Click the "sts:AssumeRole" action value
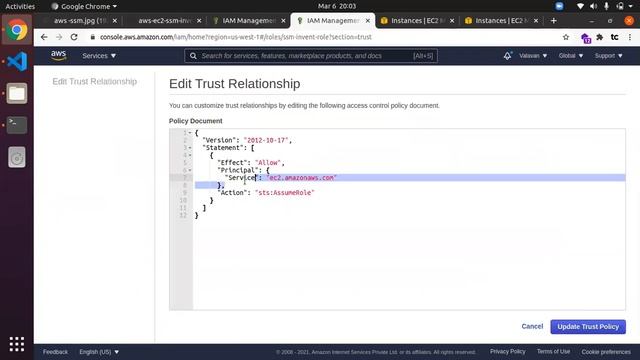Image resolution: width=640 pixels, height=360 pixels. tap(284, 193)
